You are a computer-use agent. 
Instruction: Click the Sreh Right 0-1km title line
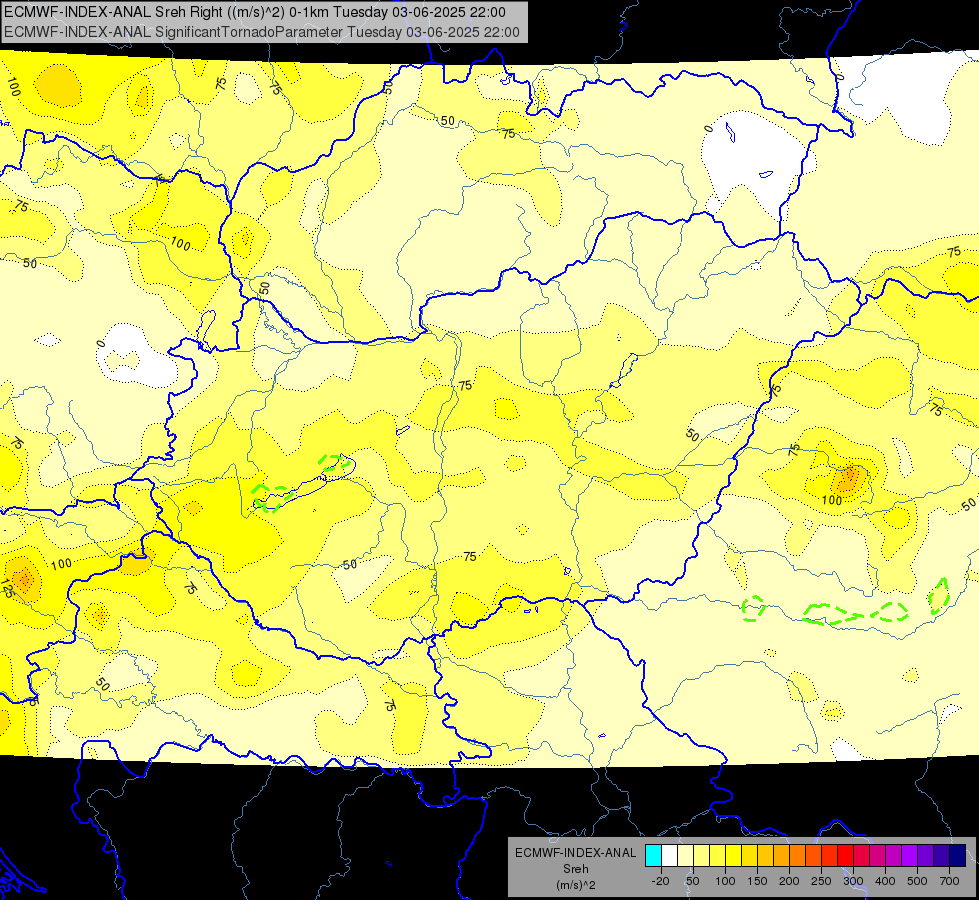pos(255,12)
